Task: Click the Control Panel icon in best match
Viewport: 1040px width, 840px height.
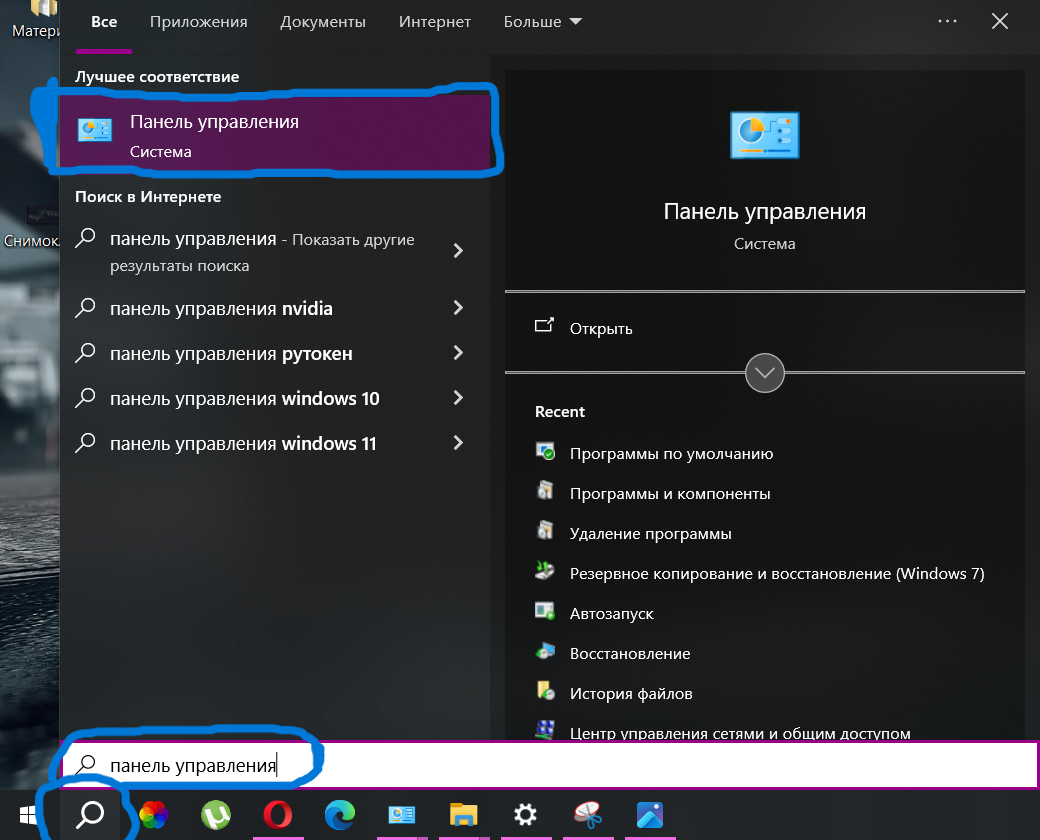Action: pos(95,130)
